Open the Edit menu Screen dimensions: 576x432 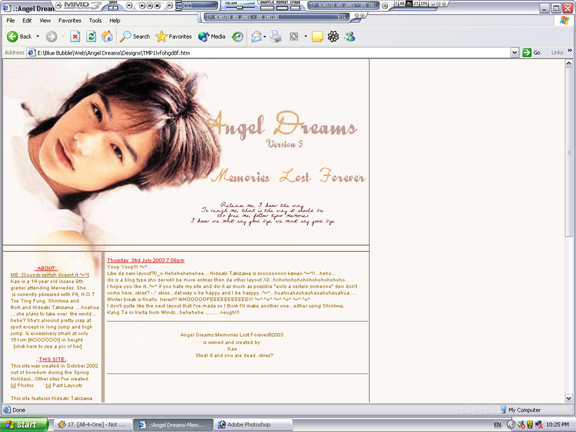click(27, 21)
